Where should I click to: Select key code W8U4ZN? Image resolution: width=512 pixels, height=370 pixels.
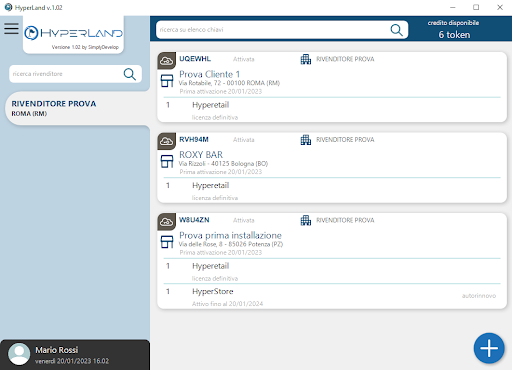194,220
